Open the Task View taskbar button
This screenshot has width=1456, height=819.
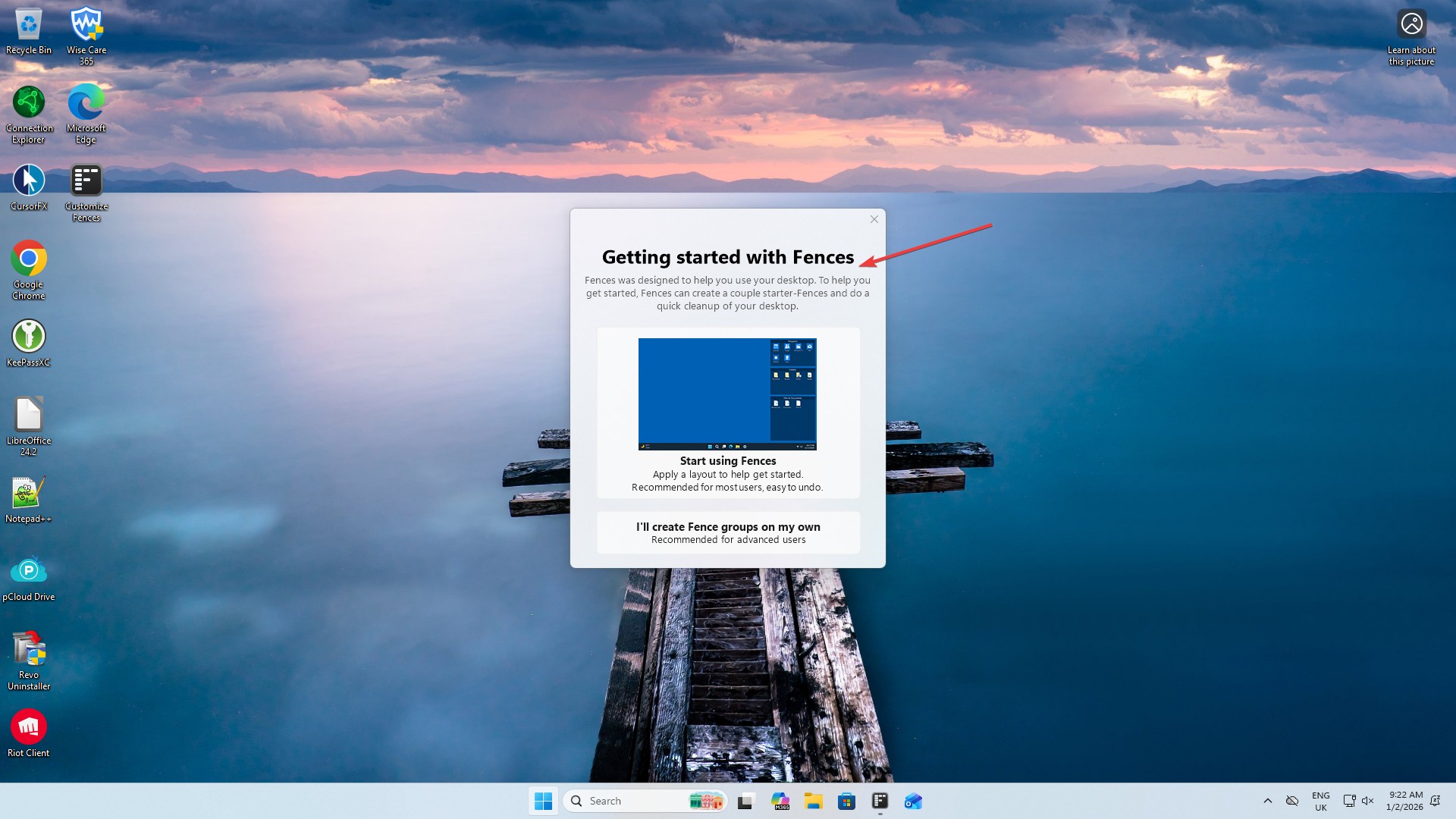pyautogui.click(x=746, y=801)
